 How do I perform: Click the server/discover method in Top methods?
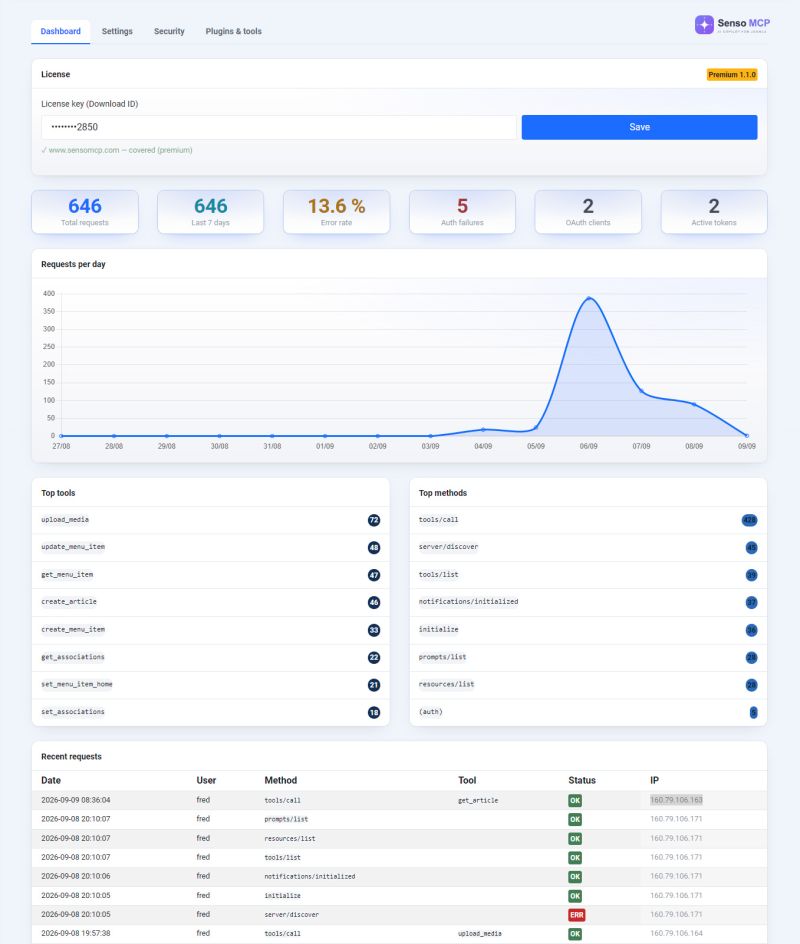point(448,547)
